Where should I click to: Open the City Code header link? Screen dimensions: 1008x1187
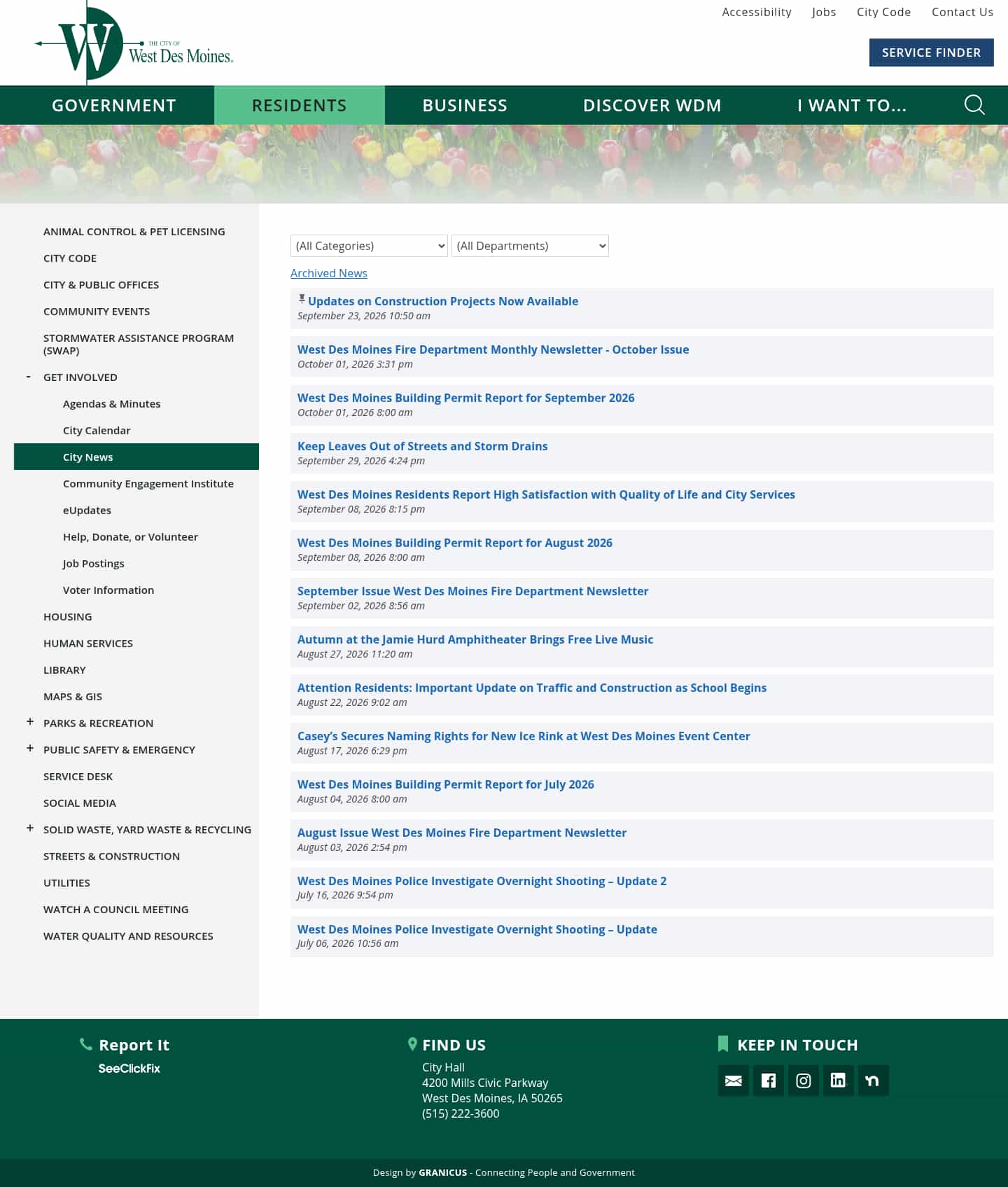tap(883, 12)
